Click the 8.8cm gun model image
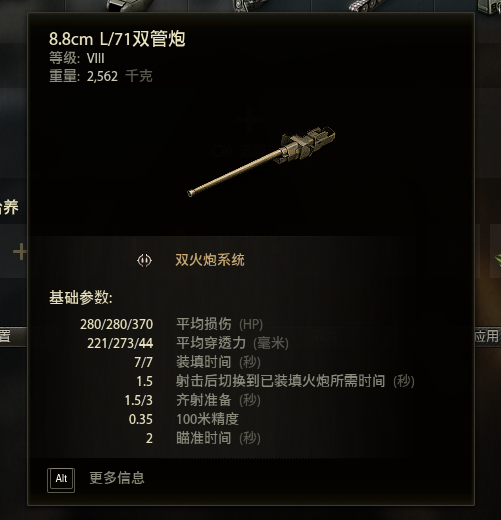 (x=262, y=161)
